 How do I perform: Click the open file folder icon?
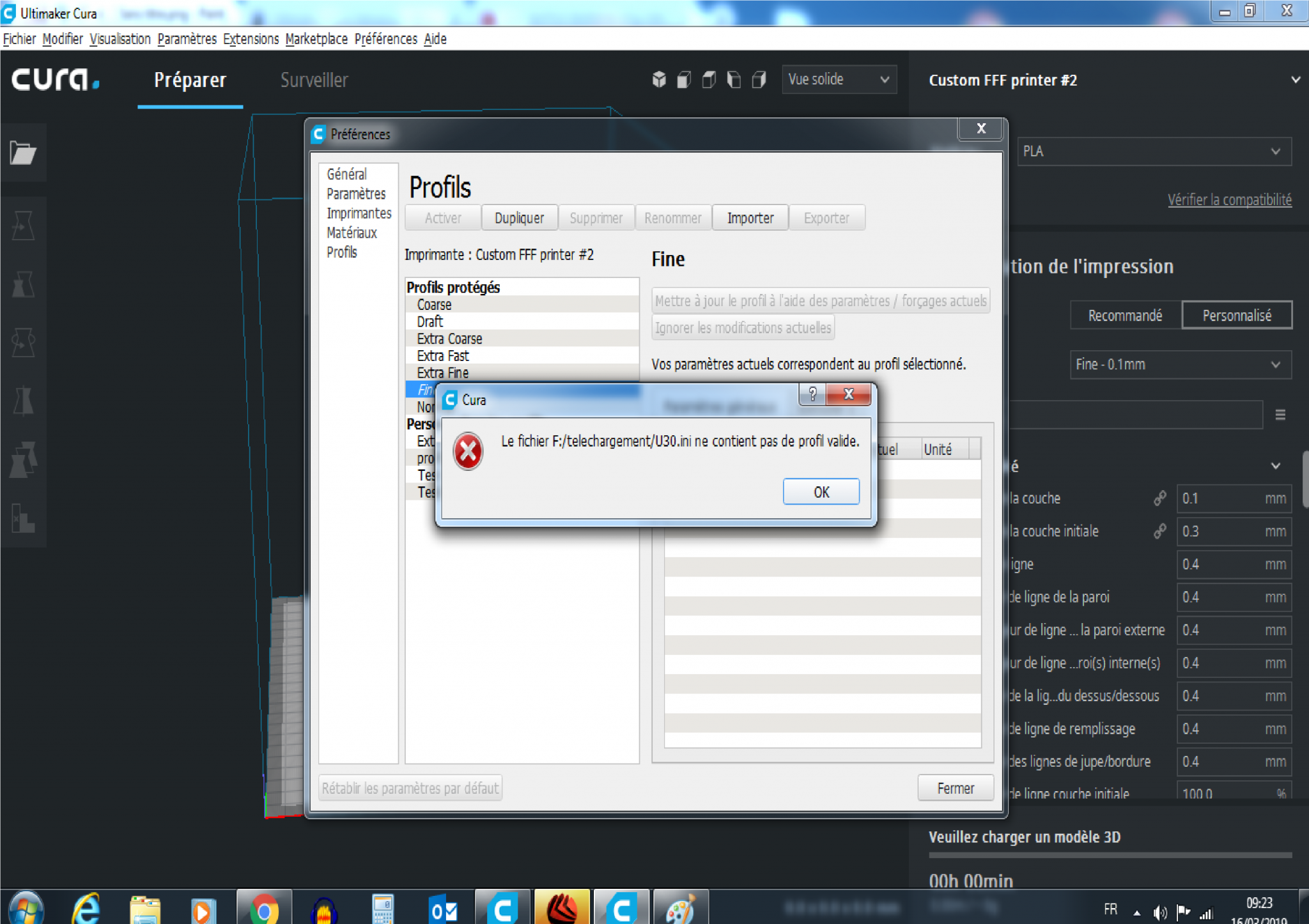click(x=23, y=153)
